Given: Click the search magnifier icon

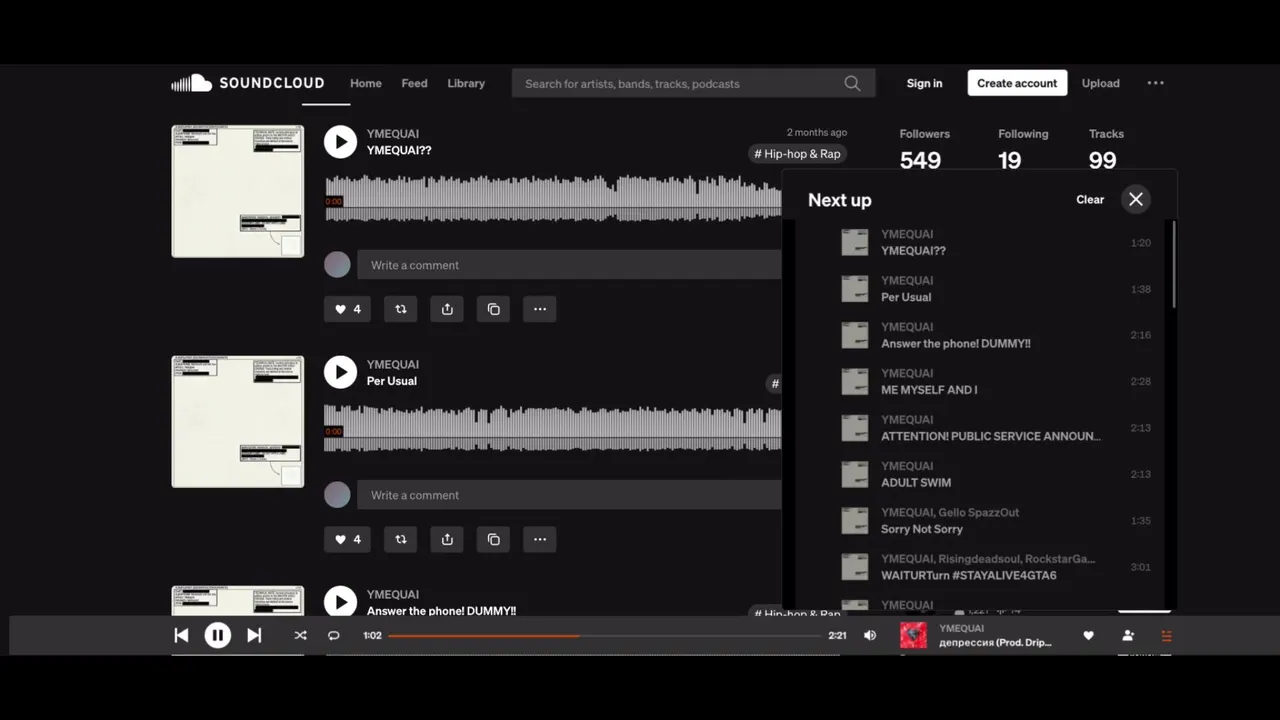Looking at the screenshot, I should click(852, 83).
